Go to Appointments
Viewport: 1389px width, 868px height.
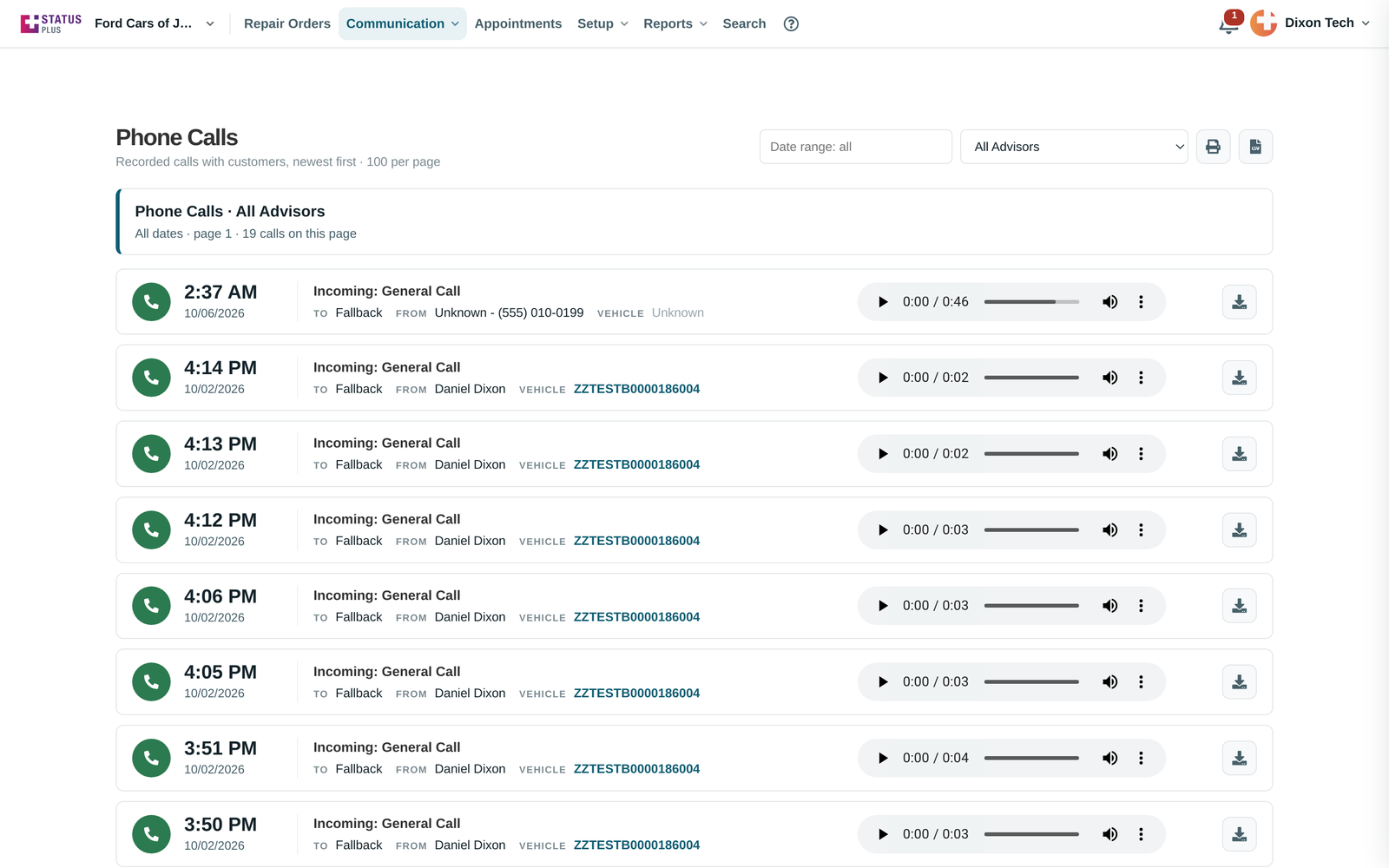point(518,23)
